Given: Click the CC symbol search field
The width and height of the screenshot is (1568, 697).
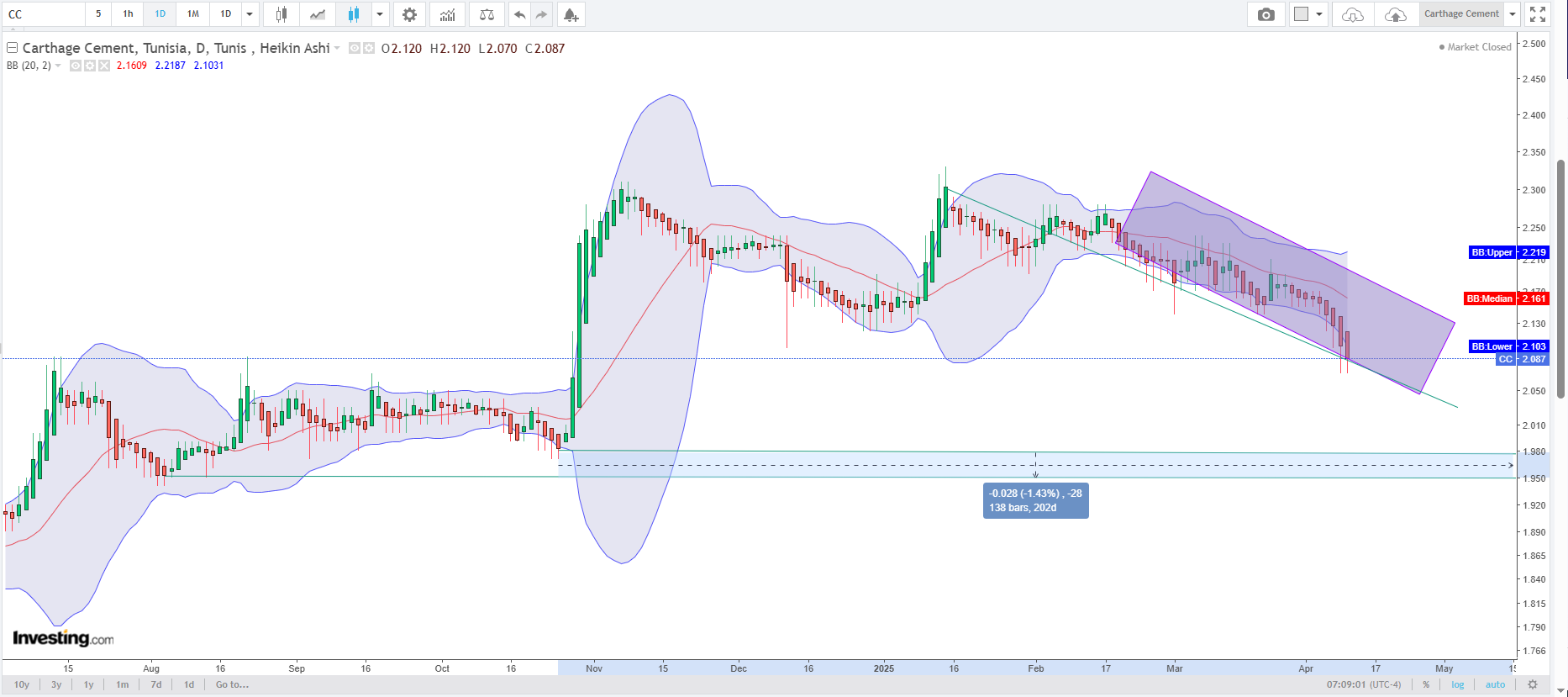Looking at the screenshot, I should 44,14.
